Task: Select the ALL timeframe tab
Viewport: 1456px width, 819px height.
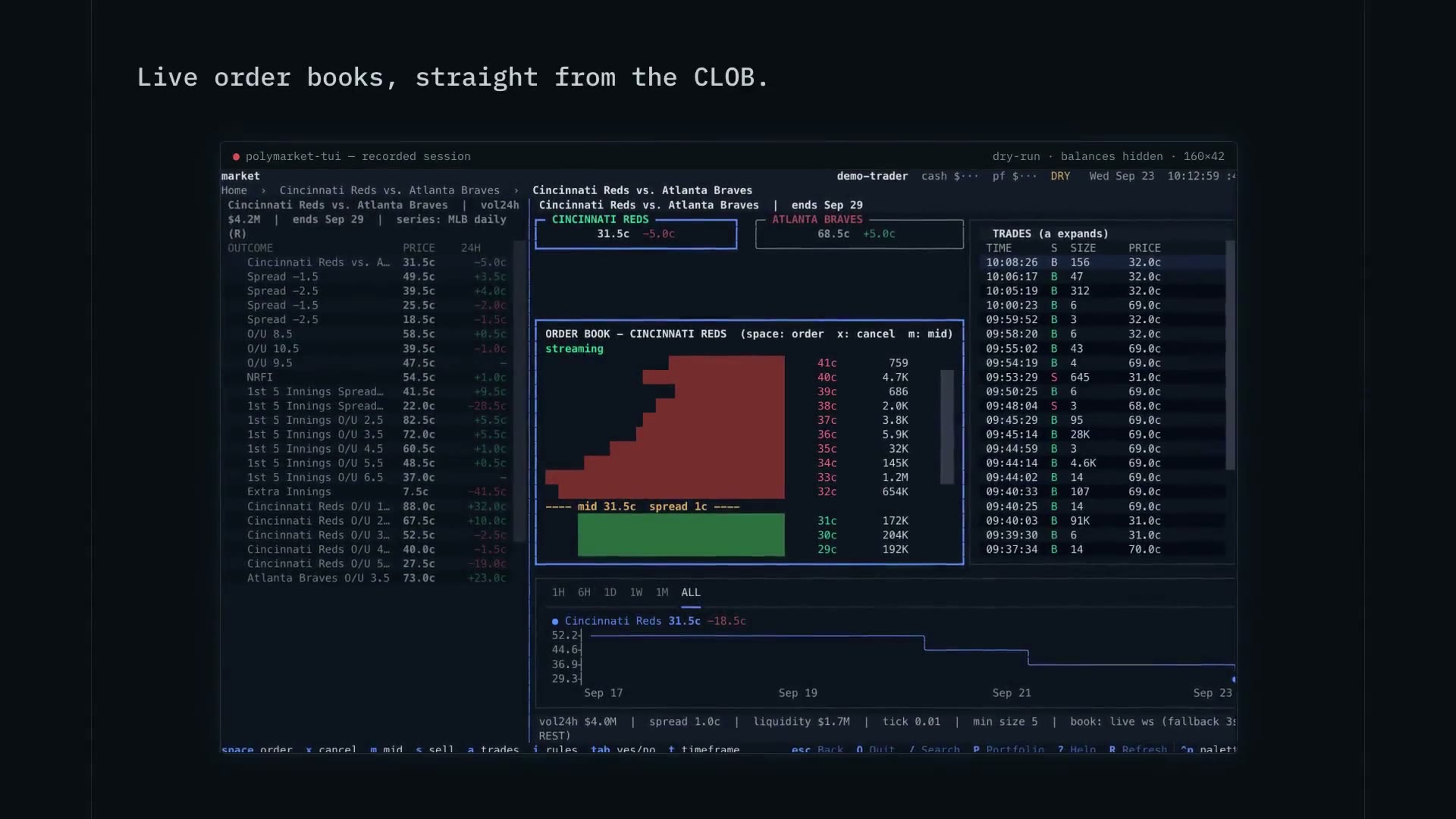Action: pos(691,592)
